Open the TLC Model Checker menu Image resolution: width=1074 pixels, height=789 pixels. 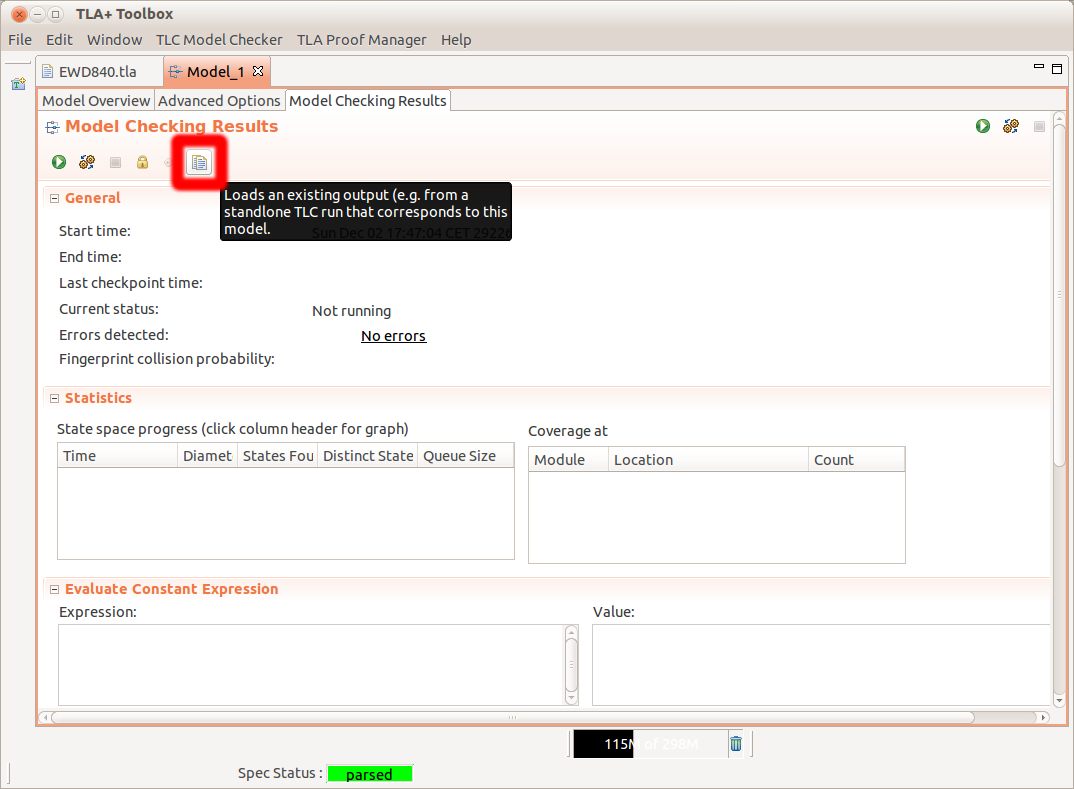(x=219, y=39)
